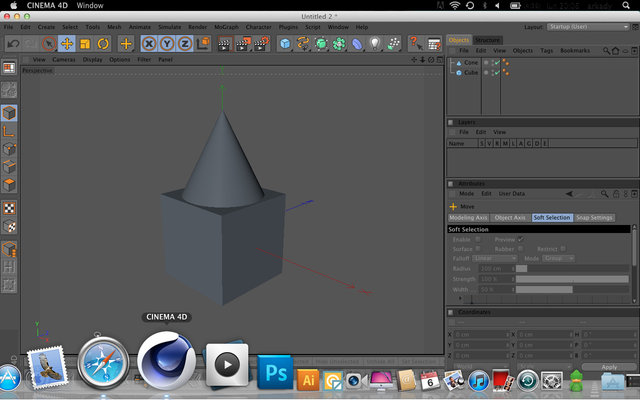640x400 pixels.
Task: Click the Apply button in Coordinates
Action: (609, 367)
